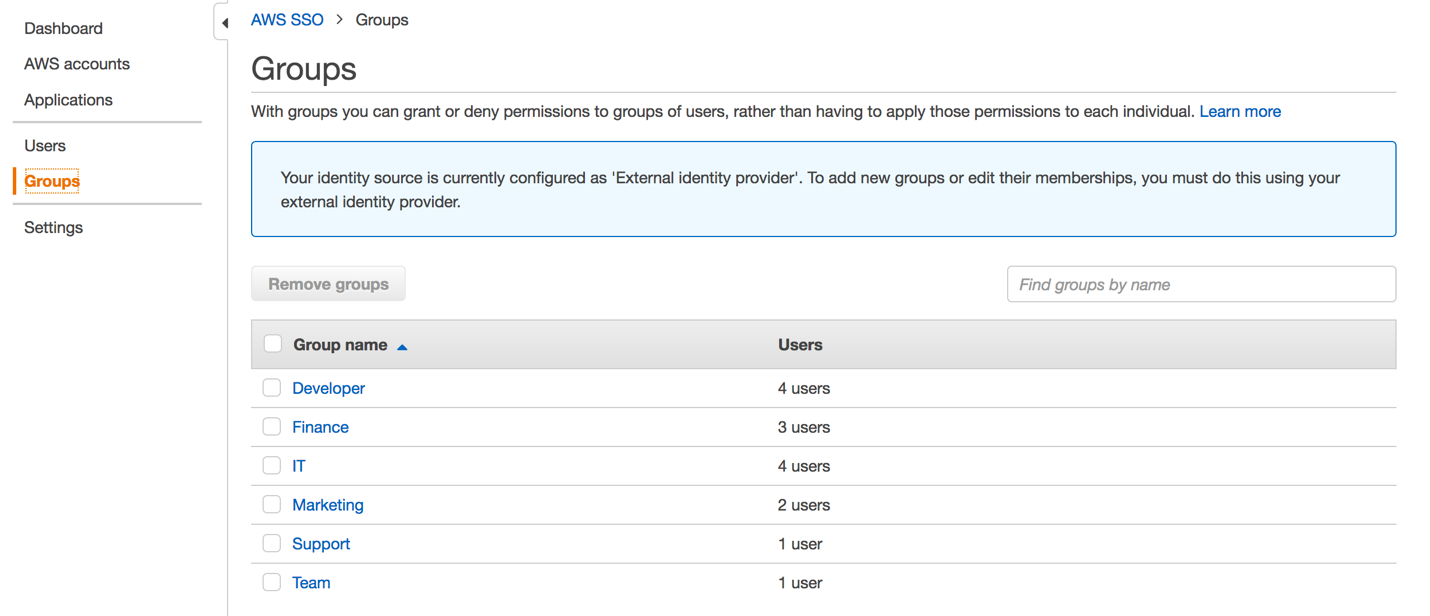The height and width of the screenshot is (616, 1430).
Task: Open the AWS accounts section
Action: click(76, 63)
